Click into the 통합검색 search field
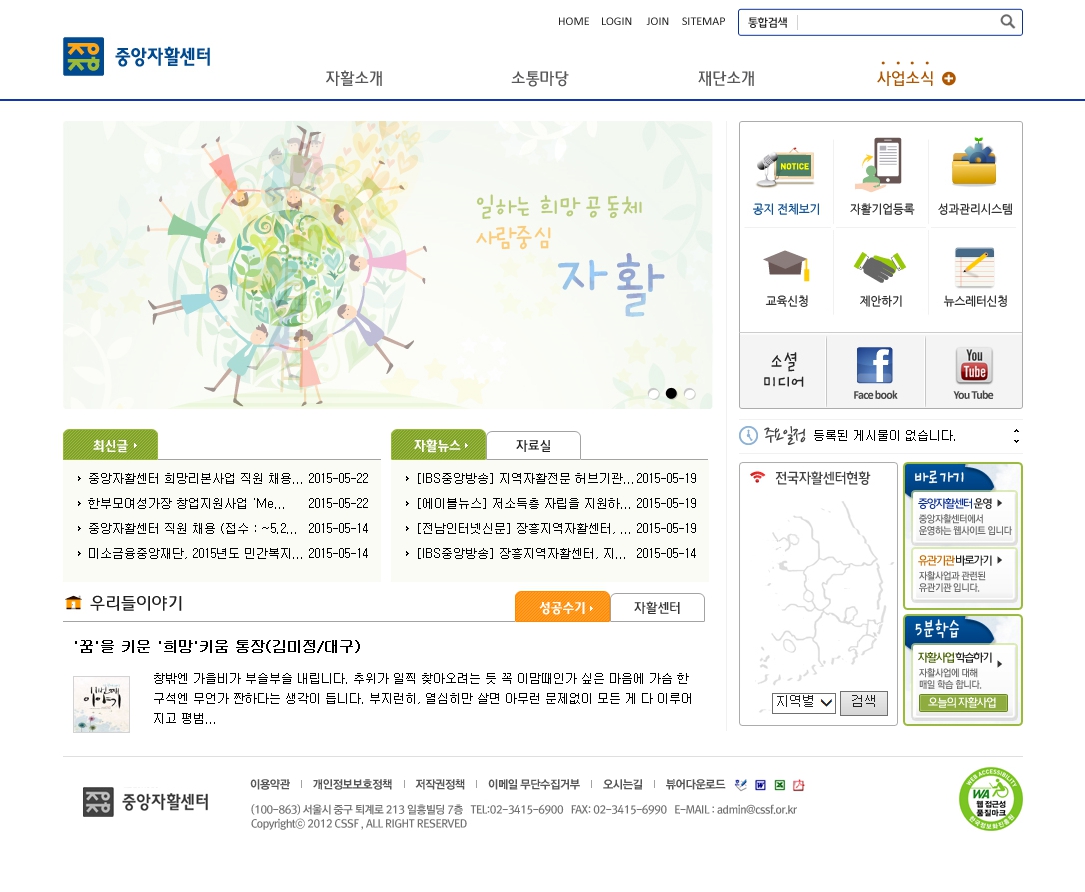The height and width of the screenshot is (892, 1085). click(895, 22)
